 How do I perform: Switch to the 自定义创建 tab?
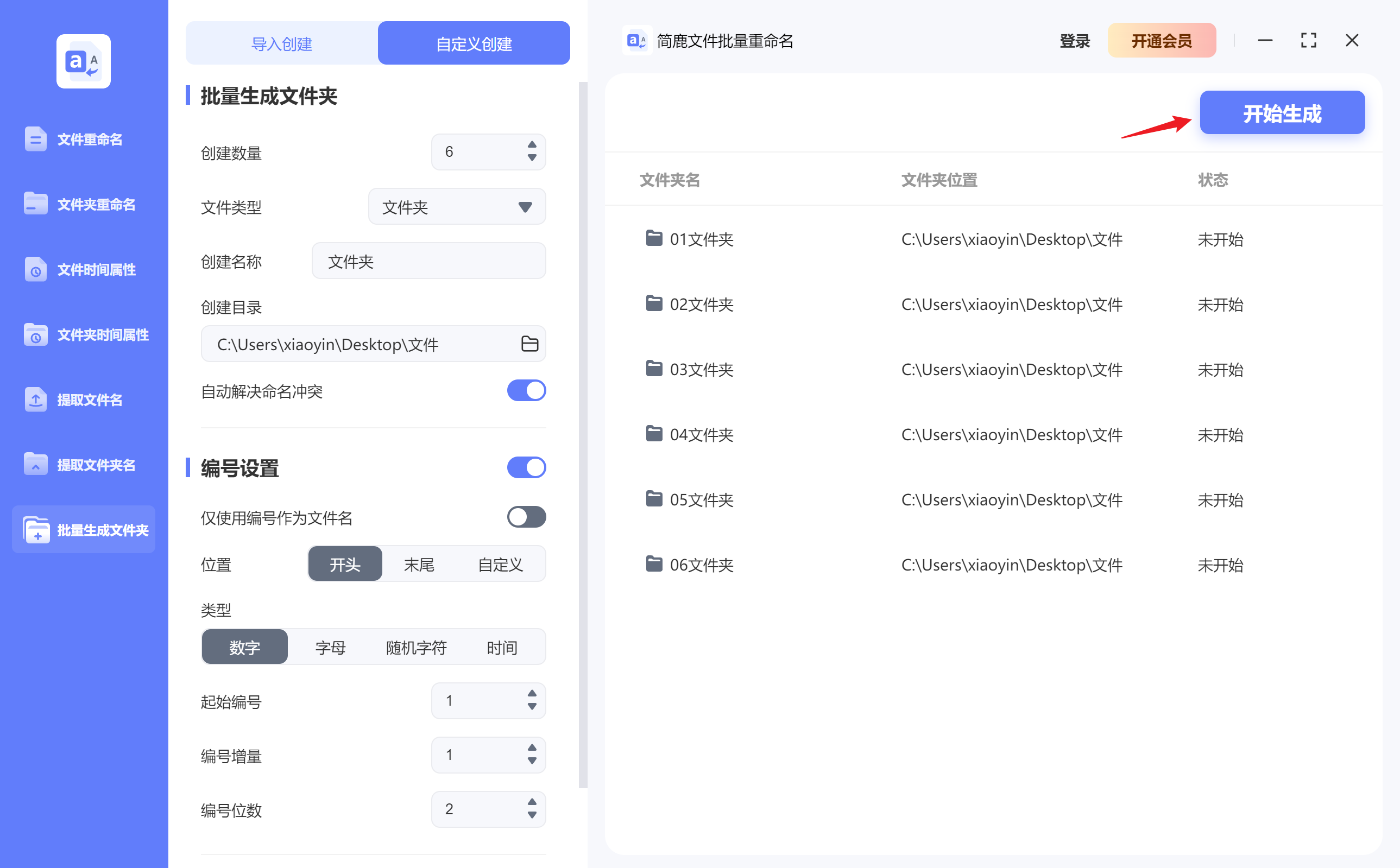(473, 42)
